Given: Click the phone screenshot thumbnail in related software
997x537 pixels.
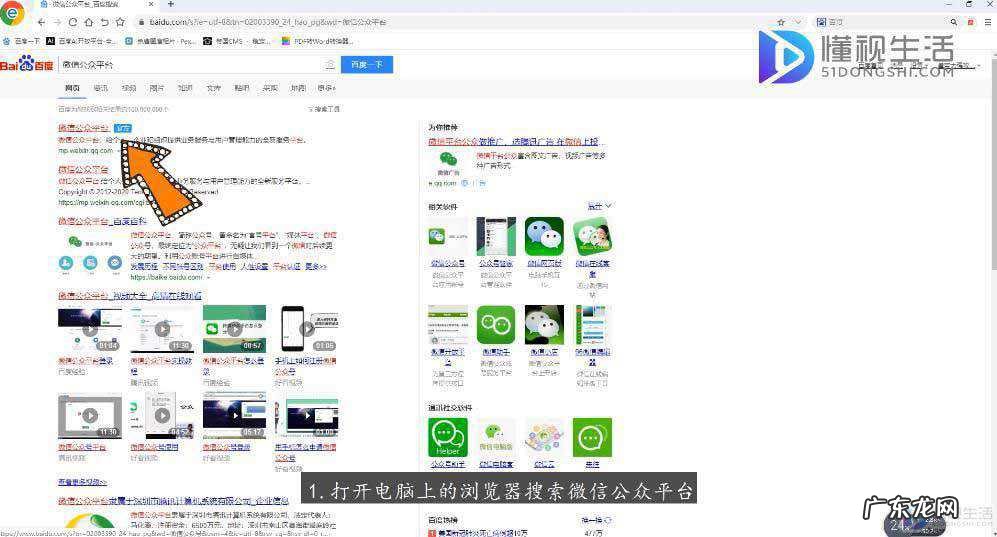Looking at the screenshot, I should 496,236.
